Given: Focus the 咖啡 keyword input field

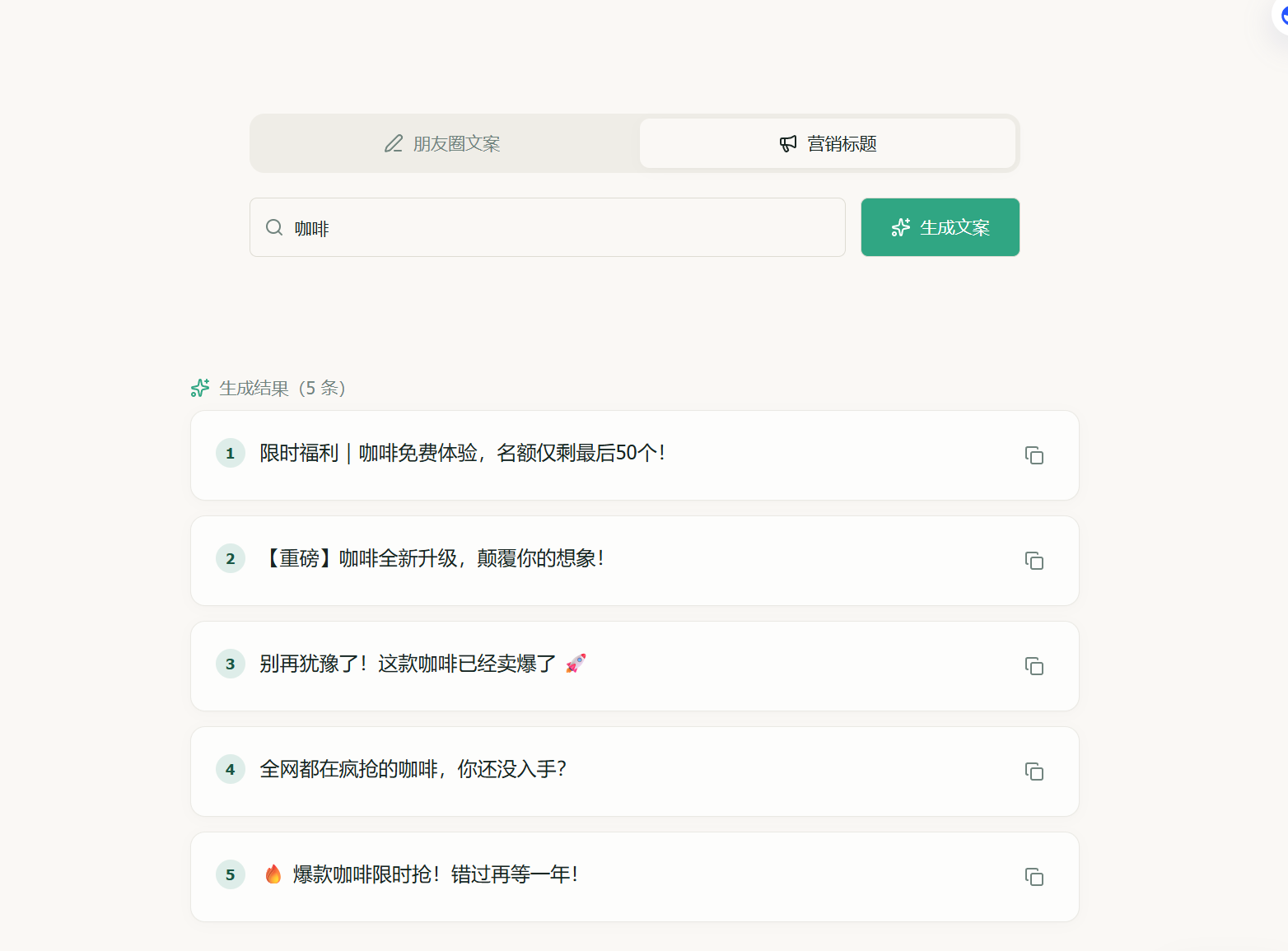Looking at the screenshot, I should click(x=548, y=227).
